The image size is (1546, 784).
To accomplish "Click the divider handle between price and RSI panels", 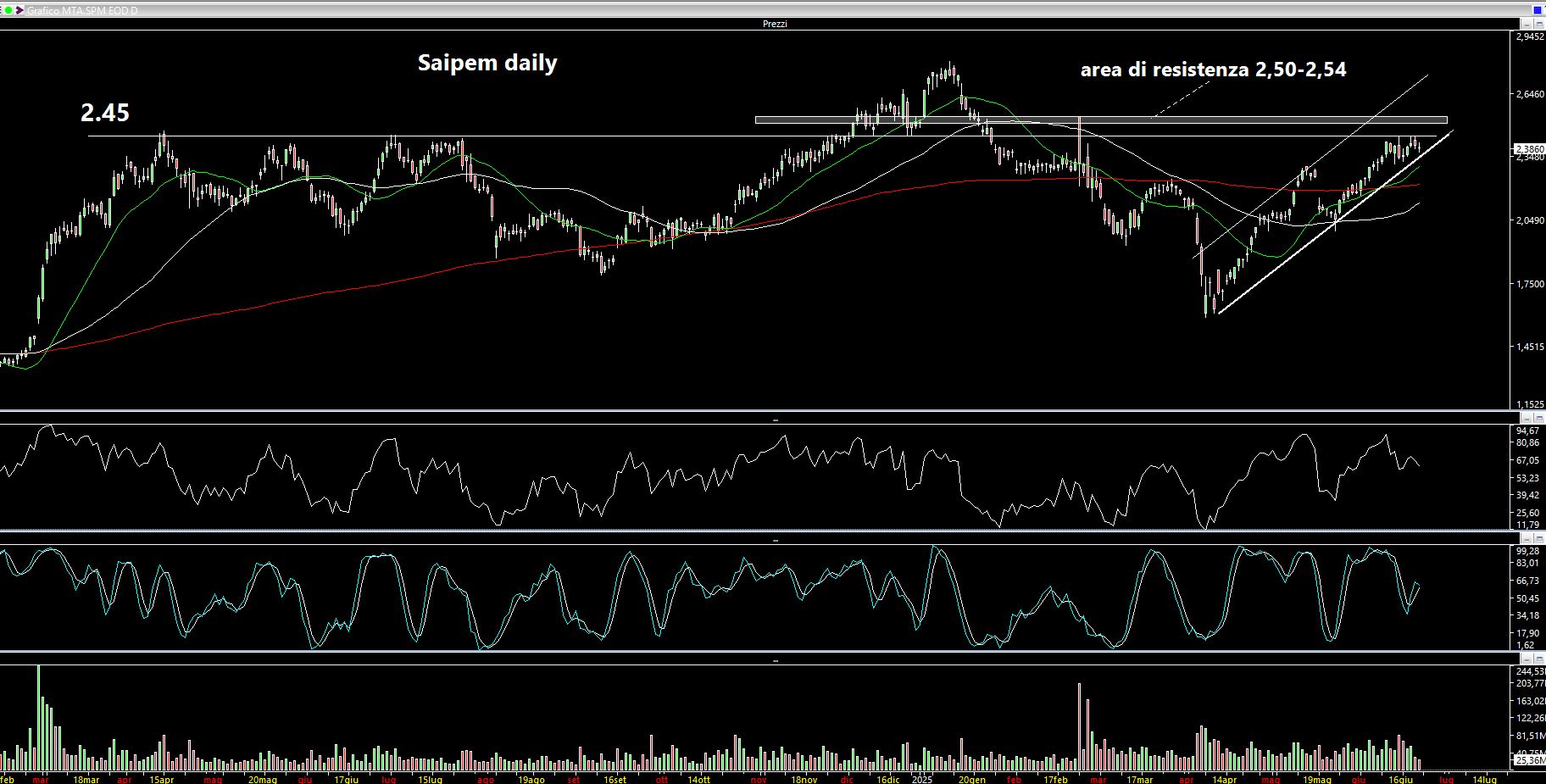I will pyautogui.click(x=775, y=420).
